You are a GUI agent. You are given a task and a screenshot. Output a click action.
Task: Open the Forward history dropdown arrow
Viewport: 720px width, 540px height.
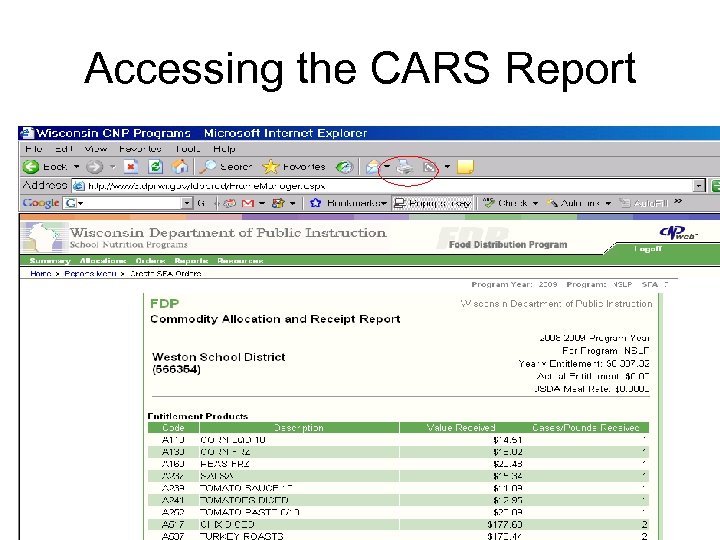112,167
